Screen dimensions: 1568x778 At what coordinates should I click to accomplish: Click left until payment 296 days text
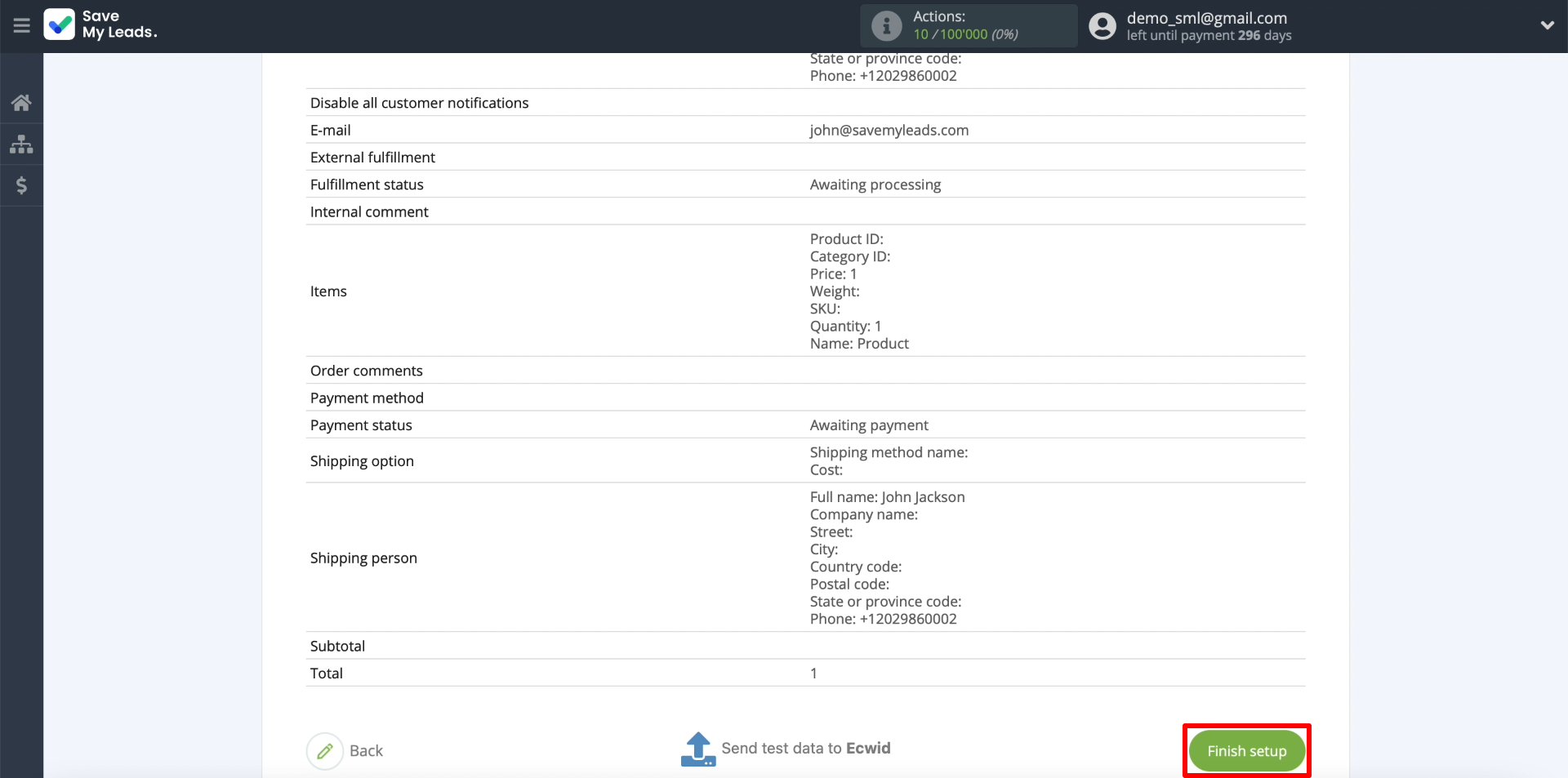pos(1209,36)
